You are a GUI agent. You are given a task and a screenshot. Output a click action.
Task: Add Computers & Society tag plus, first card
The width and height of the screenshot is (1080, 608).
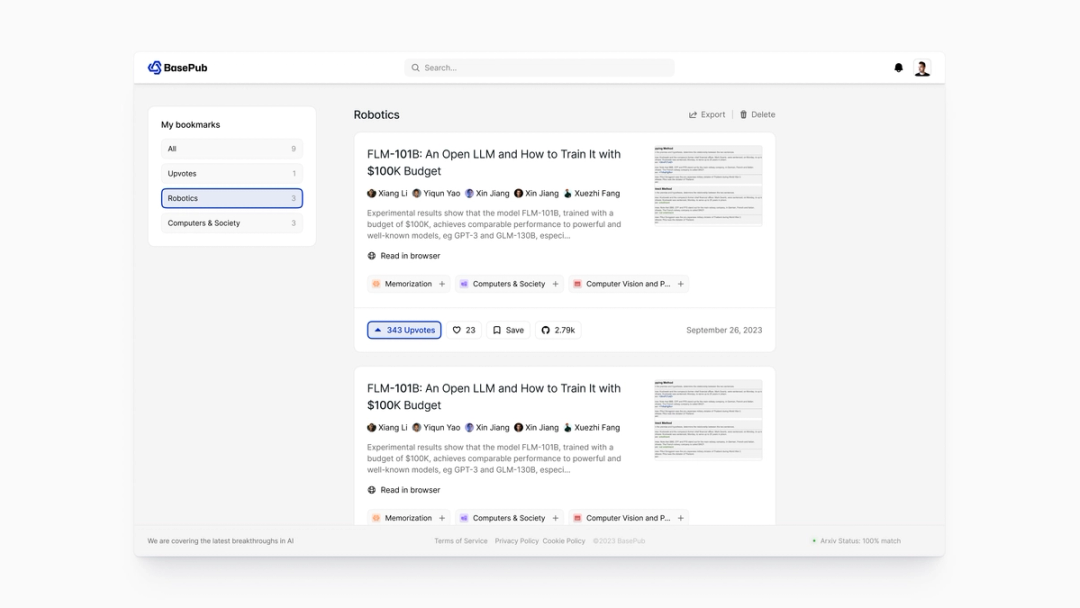coord(555,284)
